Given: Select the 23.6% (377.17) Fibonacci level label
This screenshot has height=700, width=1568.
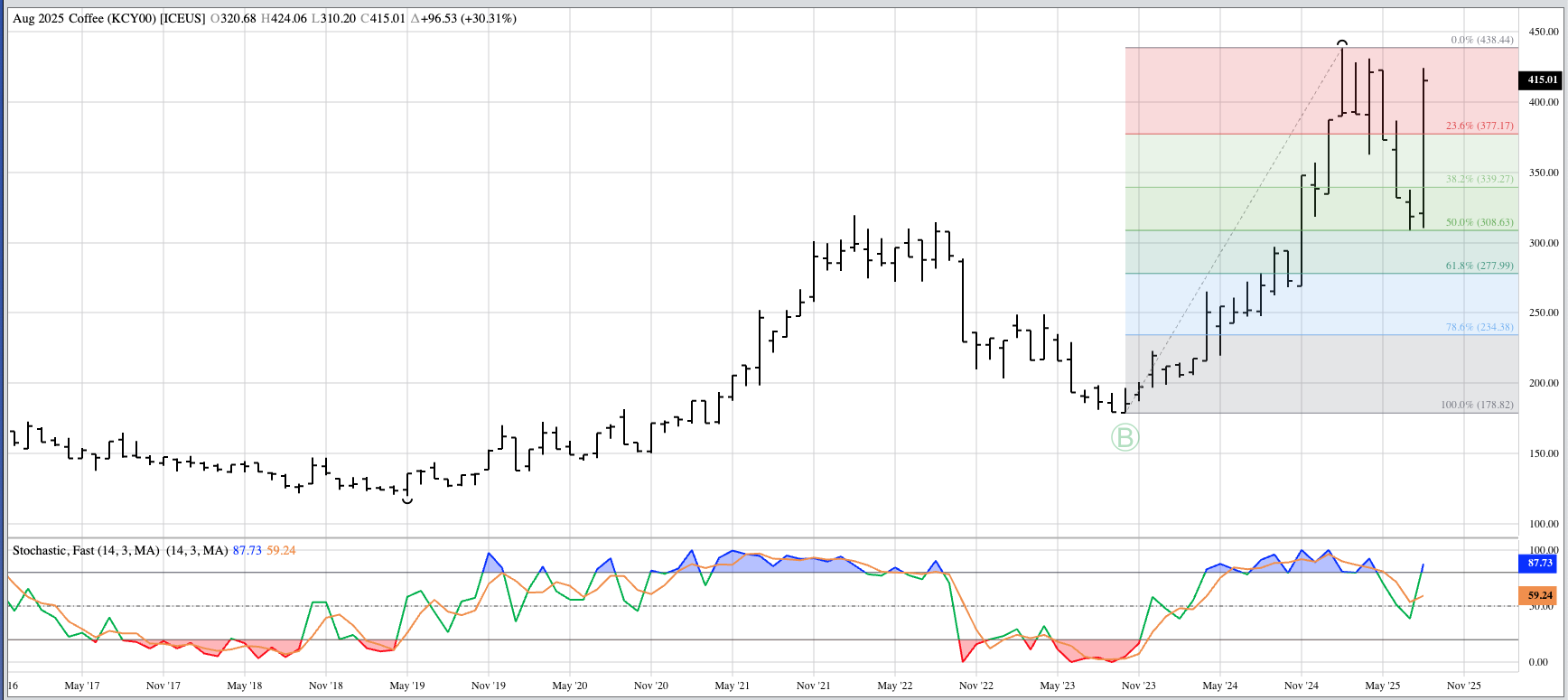Looking at the screenshot, I should [1479, 126].
